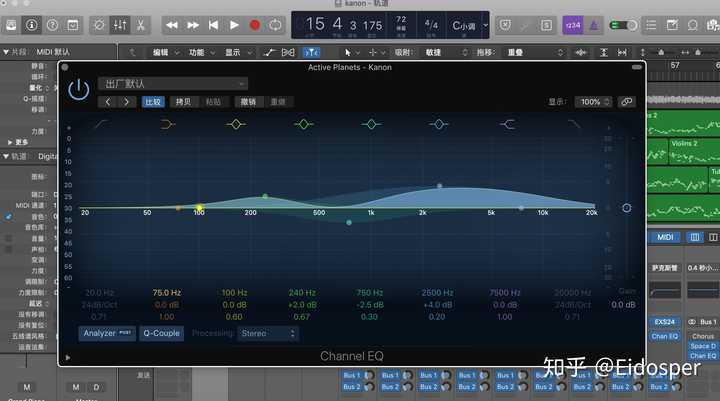Open the Loop Browser icon
This screenshot has width=720, height=401.
[x=692, y=25]
